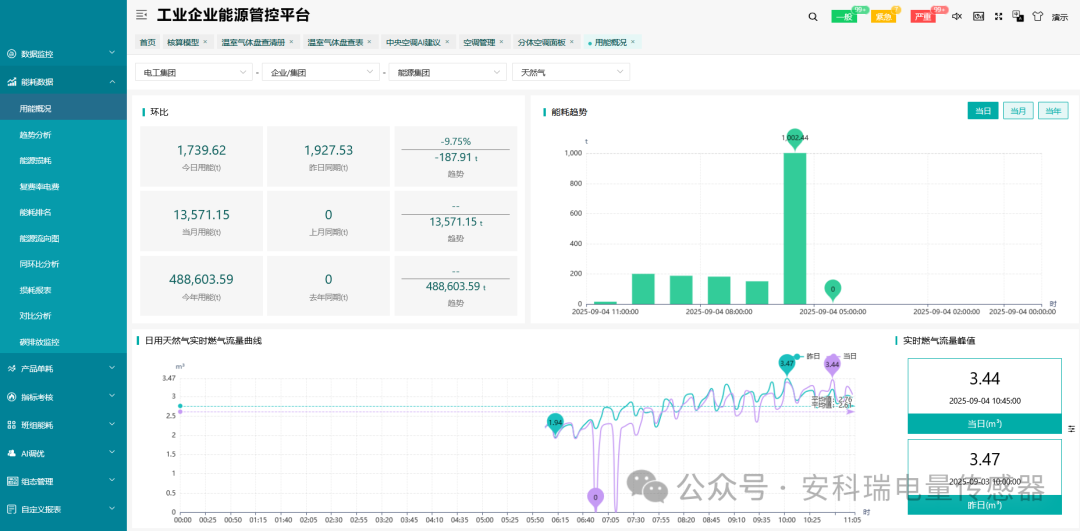1080x531 pixels.
Task: Open the shirt theme skin icon
Action: tap(1038, 17)
